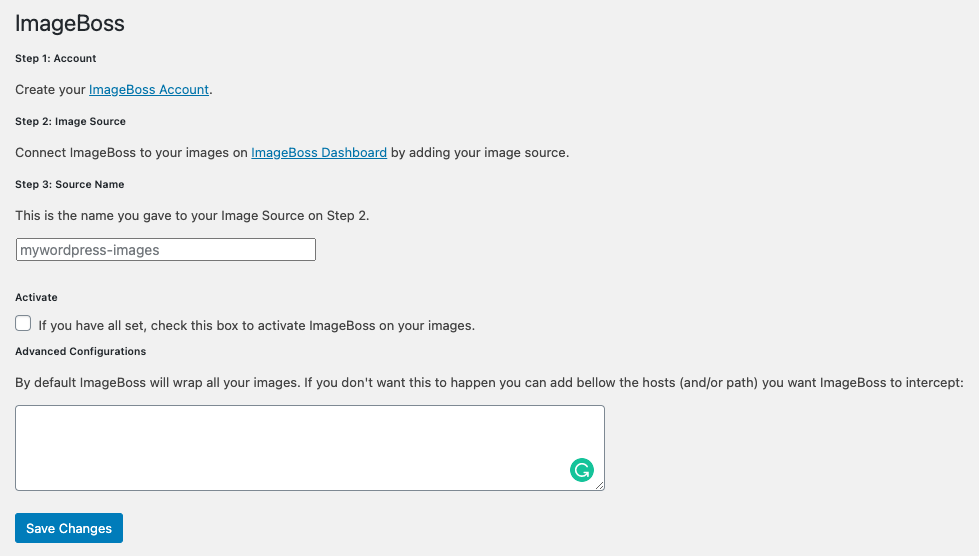
Task: Open the ImageBoss Dashboard link
Action: pyautogui.click(x=319, y=153)
